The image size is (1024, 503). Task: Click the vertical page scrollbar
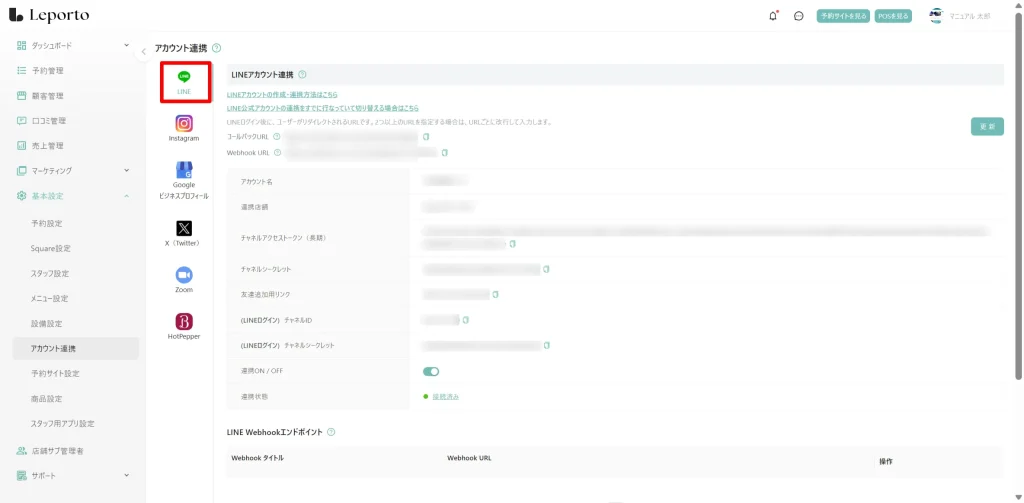[x=1018, y=200]
